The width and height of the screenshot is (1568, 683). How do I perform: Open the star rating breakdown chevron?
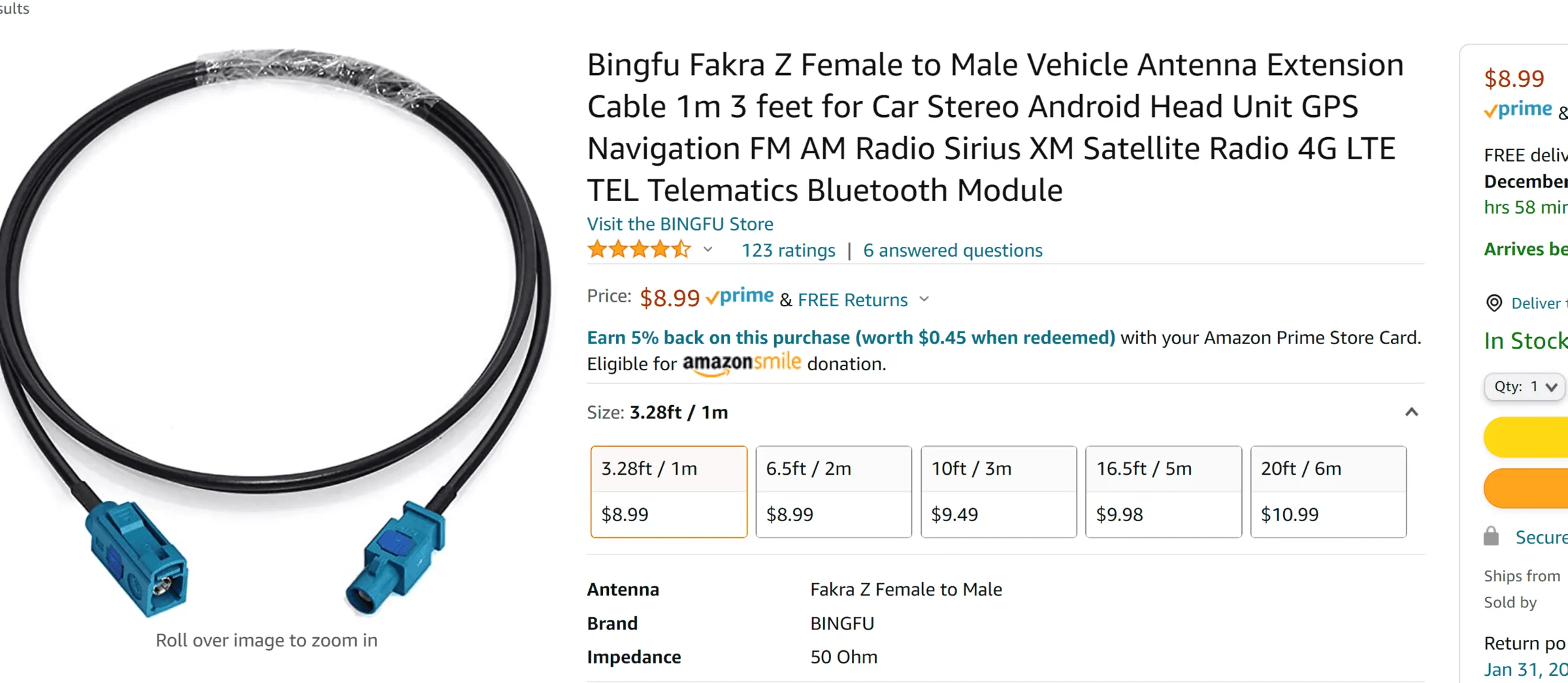pos(708,249)
